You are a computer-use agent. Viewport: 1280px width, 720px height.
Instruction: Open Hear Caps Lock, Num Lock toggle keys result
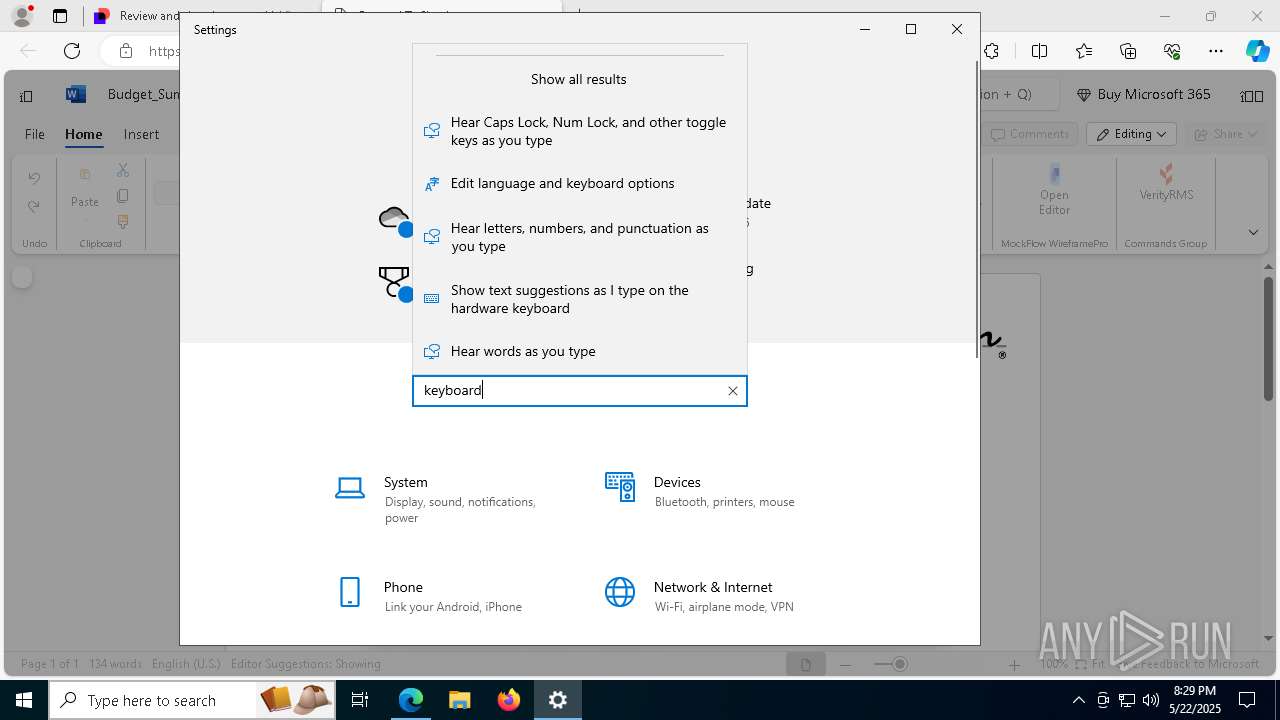click(580, 131)
